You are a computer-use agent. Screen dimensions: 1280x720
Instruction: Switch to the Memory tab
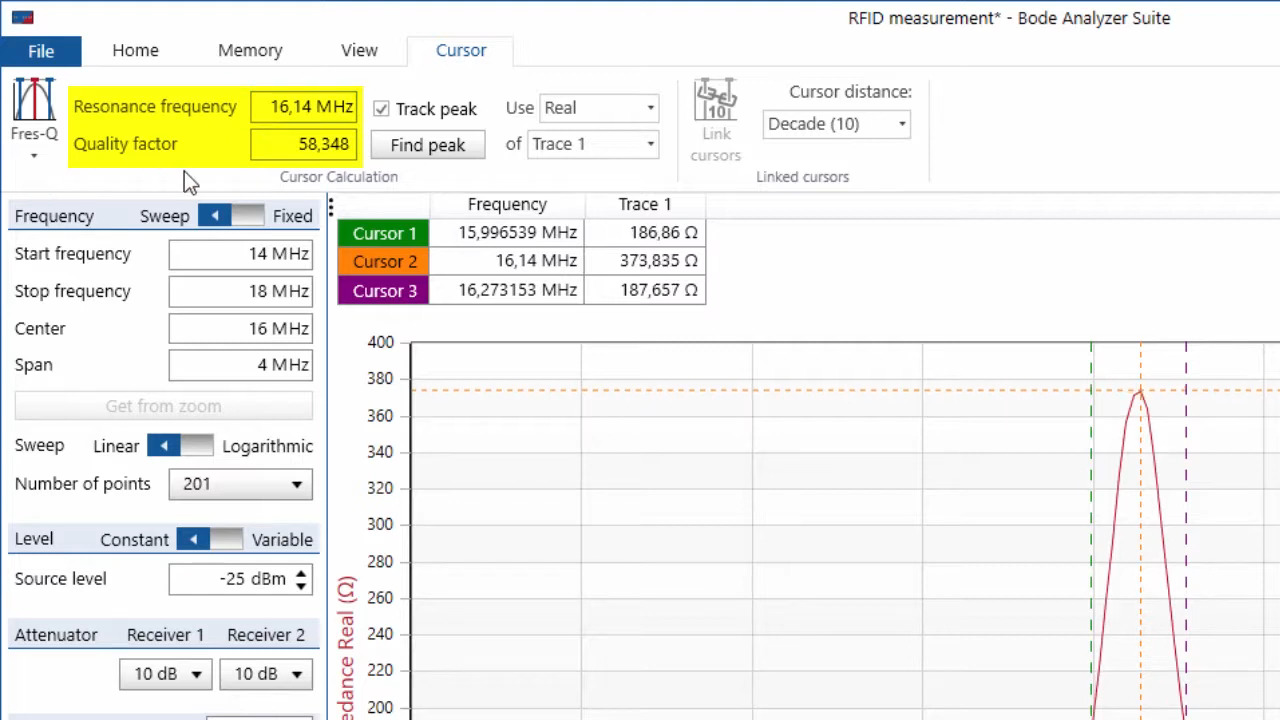coord(250,51)
